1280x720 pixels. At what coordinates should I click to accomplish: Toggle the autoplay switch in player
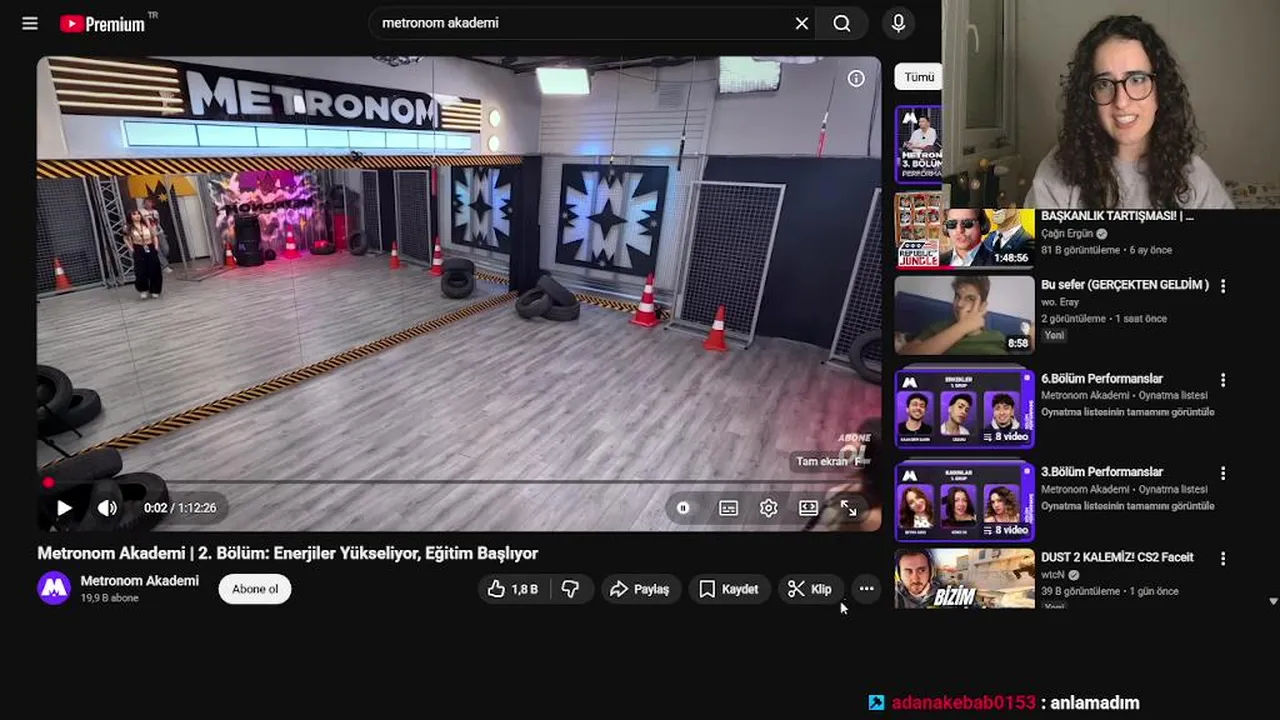click(x=683, y=508)
